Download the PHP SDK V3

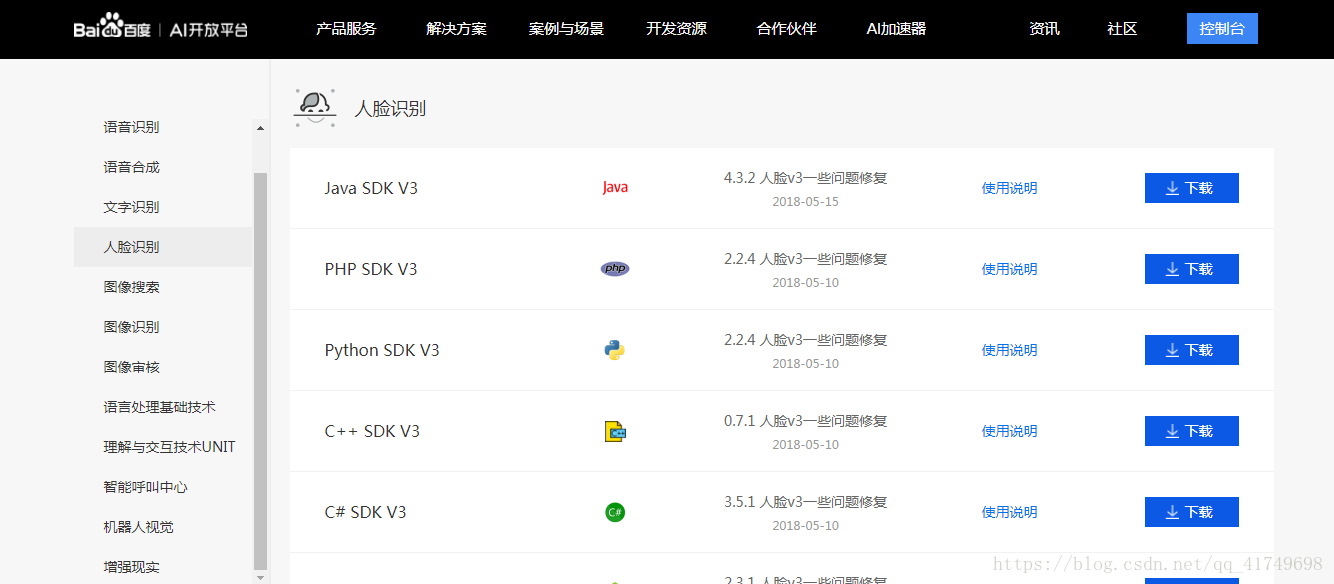pos(1191,269)
